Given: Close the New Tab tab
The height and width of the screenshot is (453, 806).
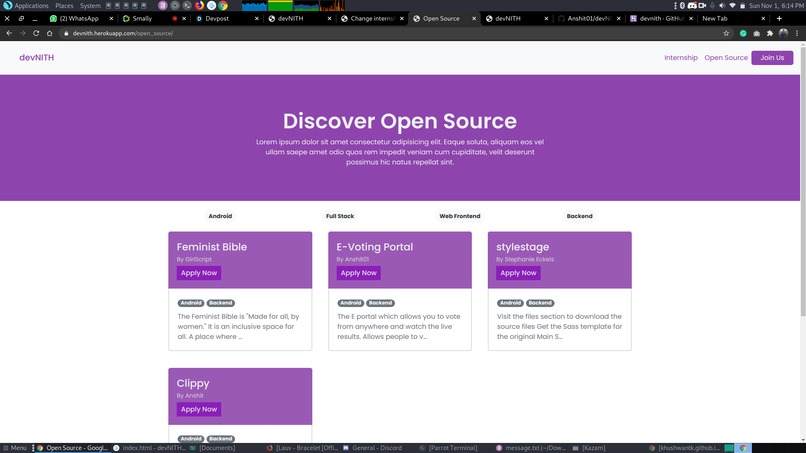Looking at the screenshot, I should (763, 18).
